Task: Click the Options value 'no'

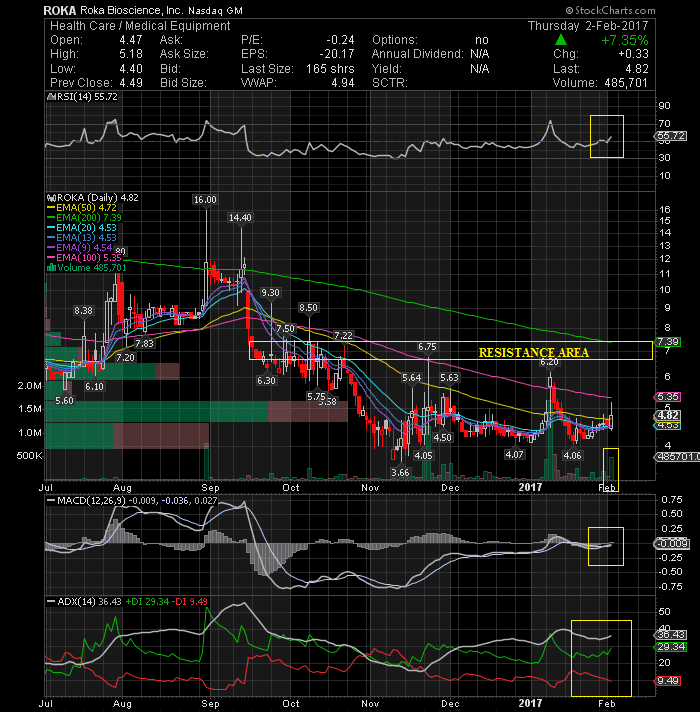Action: [482, 40]
